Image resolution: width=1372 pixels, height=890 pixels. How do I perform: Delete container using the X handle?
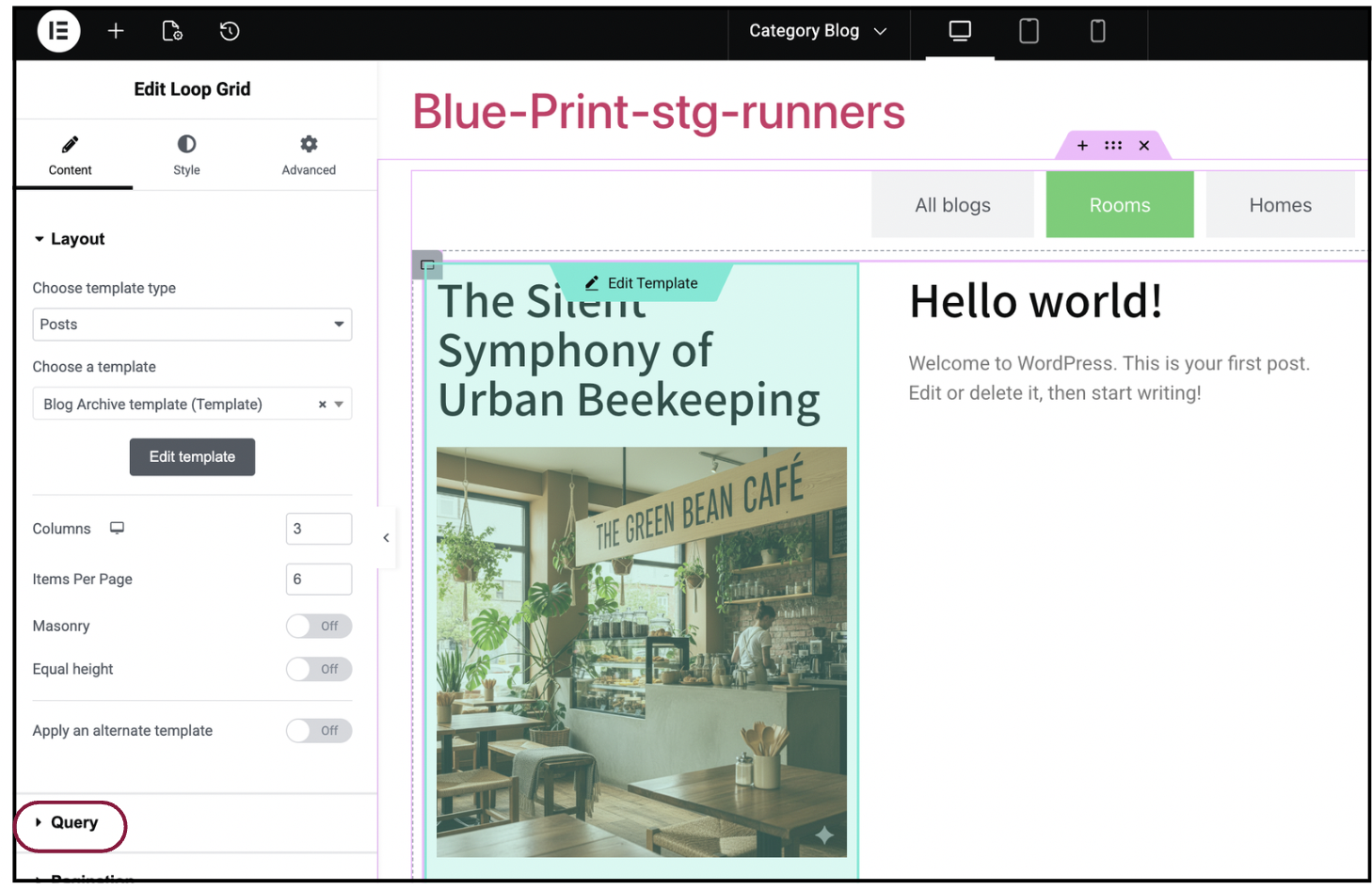pyautogui.click(x=1144, y=146)
